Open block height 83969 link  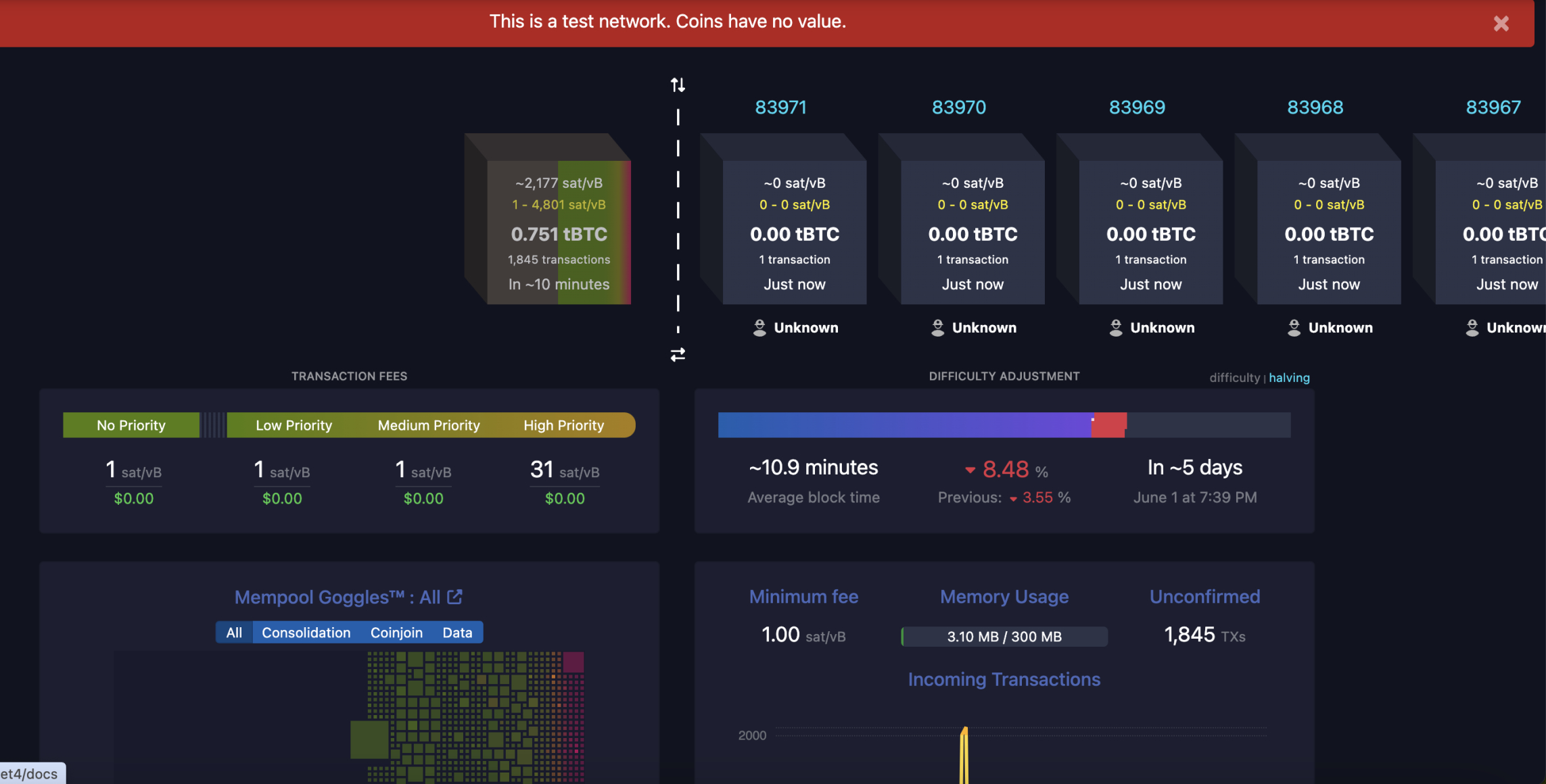(x=1137, y=107)
